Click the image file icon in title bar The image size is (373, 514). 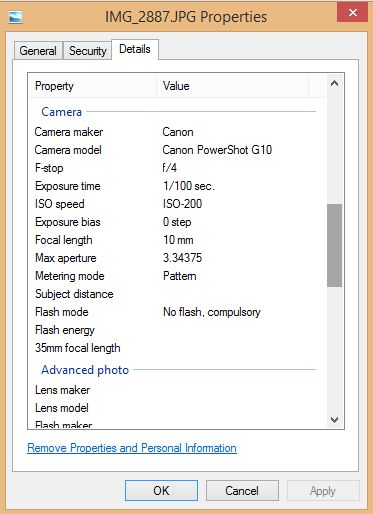point(16,16)
